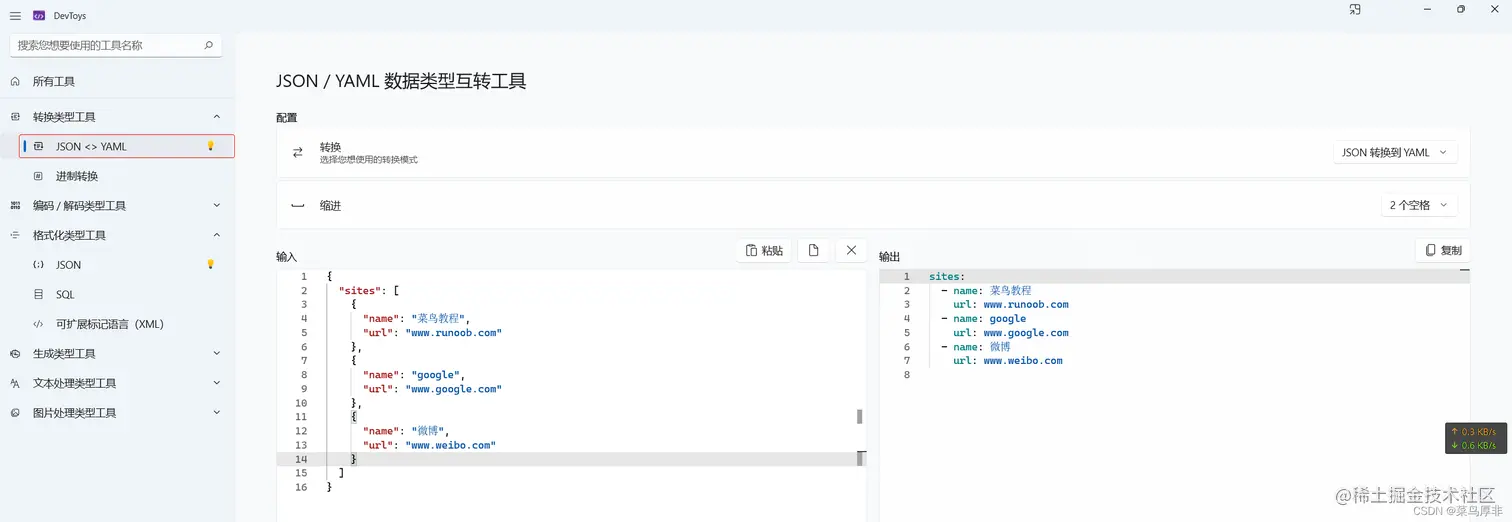Viewport: 1512px width, 522px height.
Task: Click the 编码 / 解码 group icon
Action: point(14,206)
